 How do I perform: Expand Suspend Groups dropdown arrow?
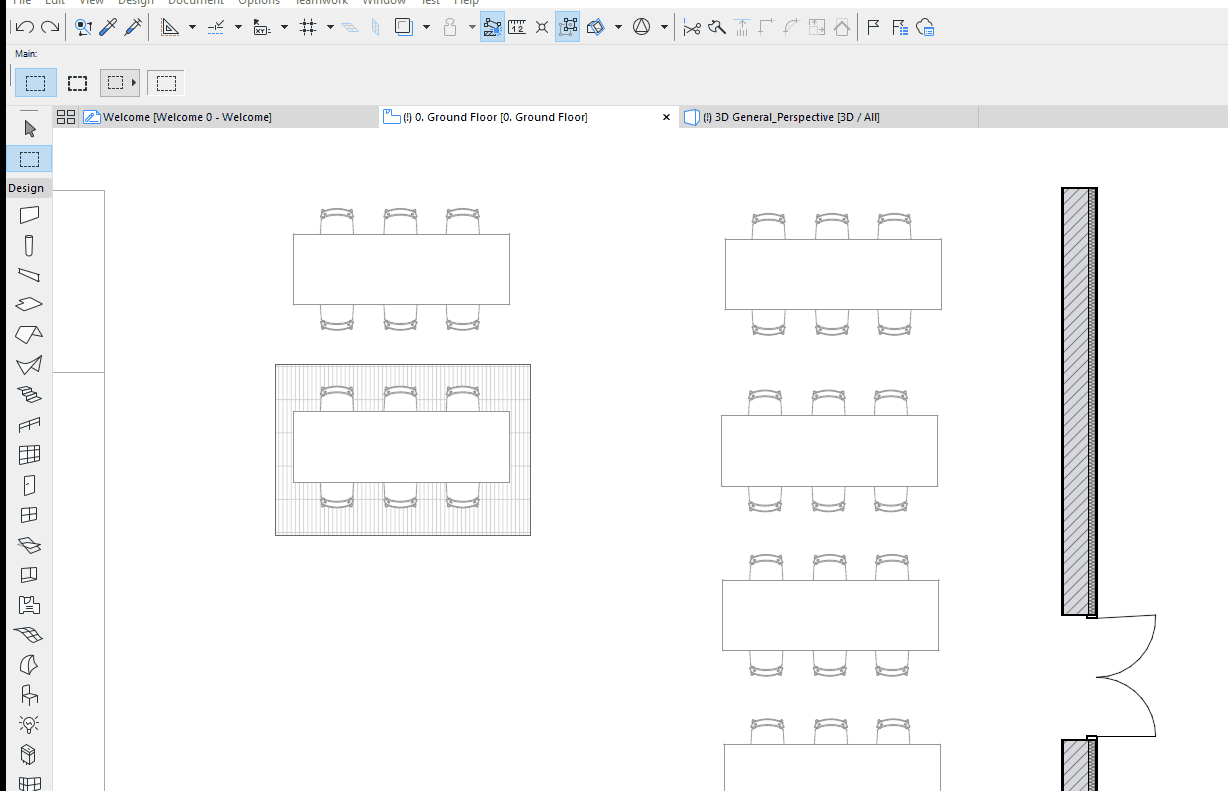472,28
